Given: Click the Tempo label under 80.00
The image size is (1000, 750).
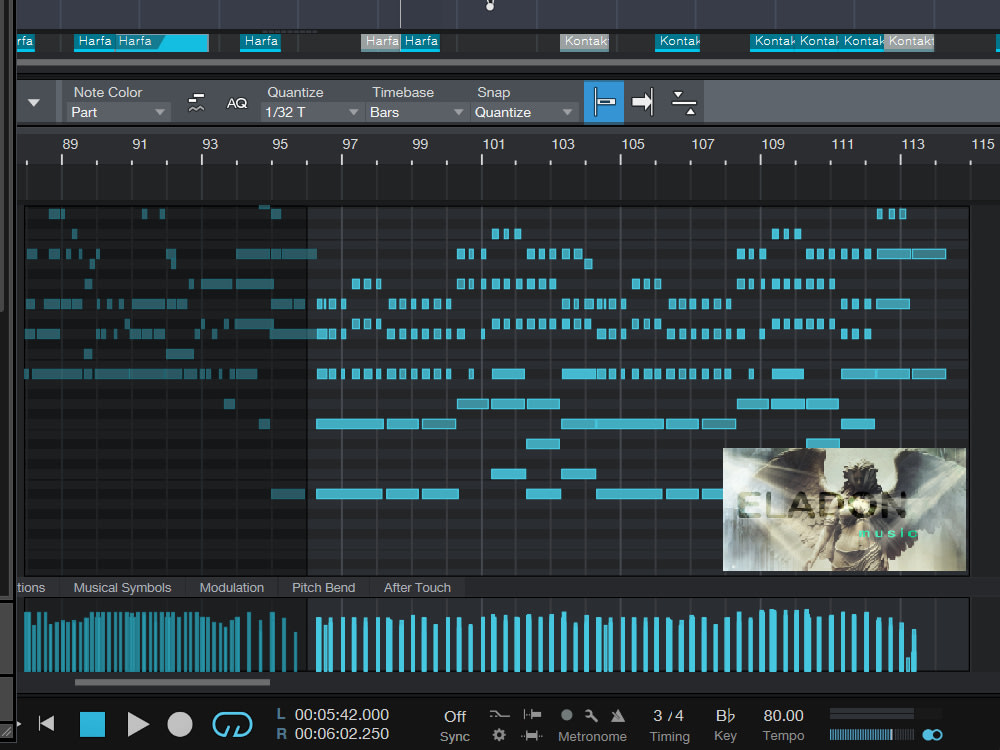Looking at the screenshot, I should (x=783, y=736).
